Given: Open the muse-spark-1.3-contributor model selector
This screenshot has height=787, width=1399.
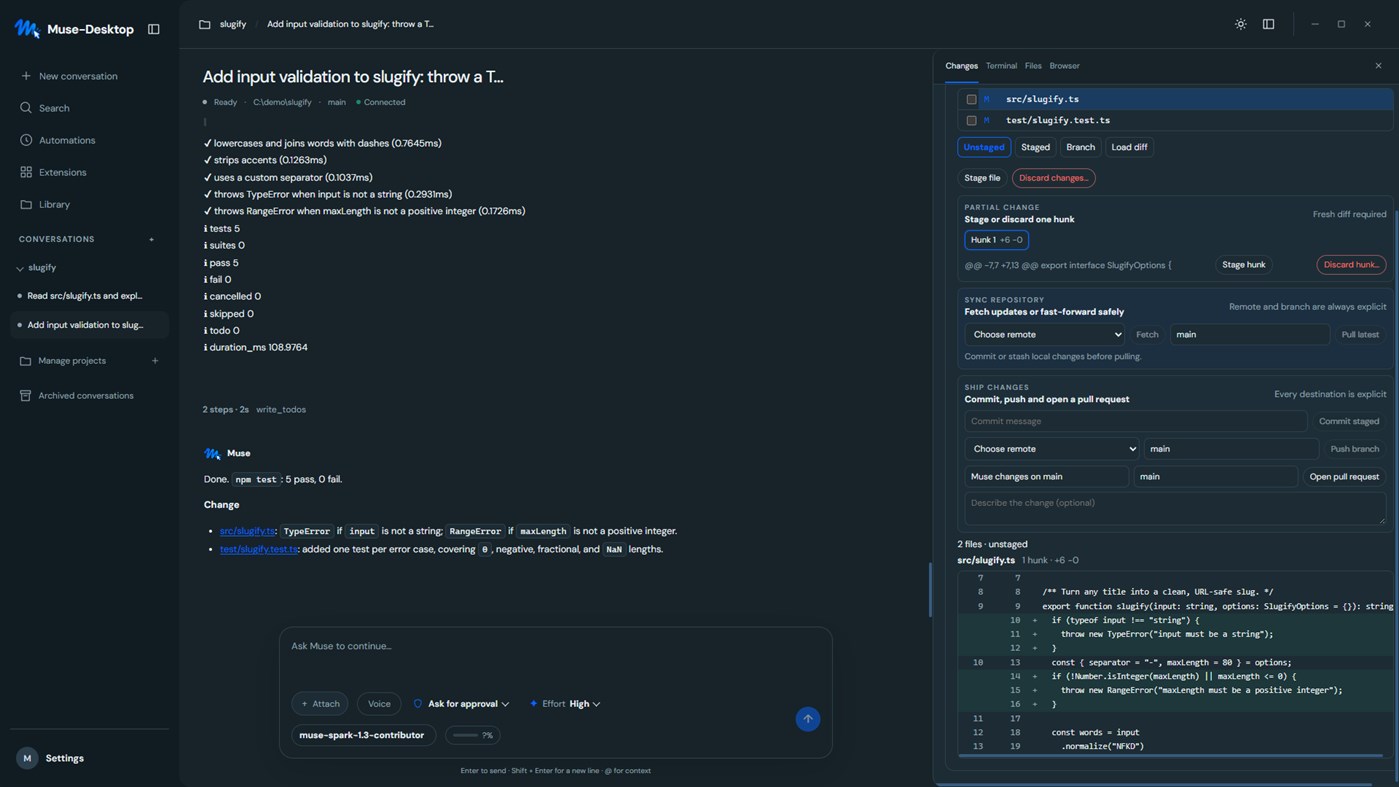Looking at the screenshot, I should pyautogui.click(x=362, y=735).
